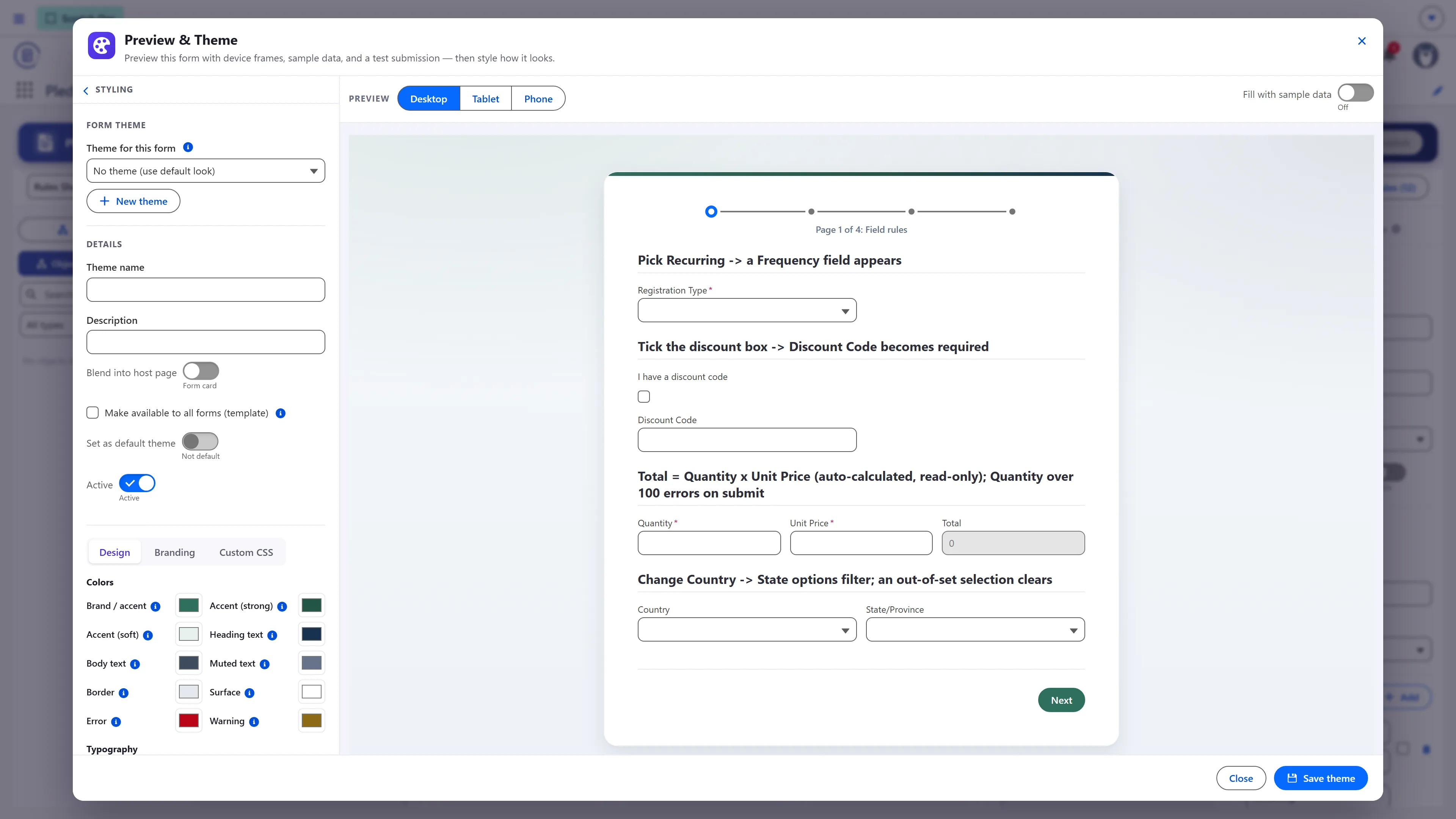Click the plus icon in New theme button
The width and height of the screenshot is (1456, 819).
point(105,201)
